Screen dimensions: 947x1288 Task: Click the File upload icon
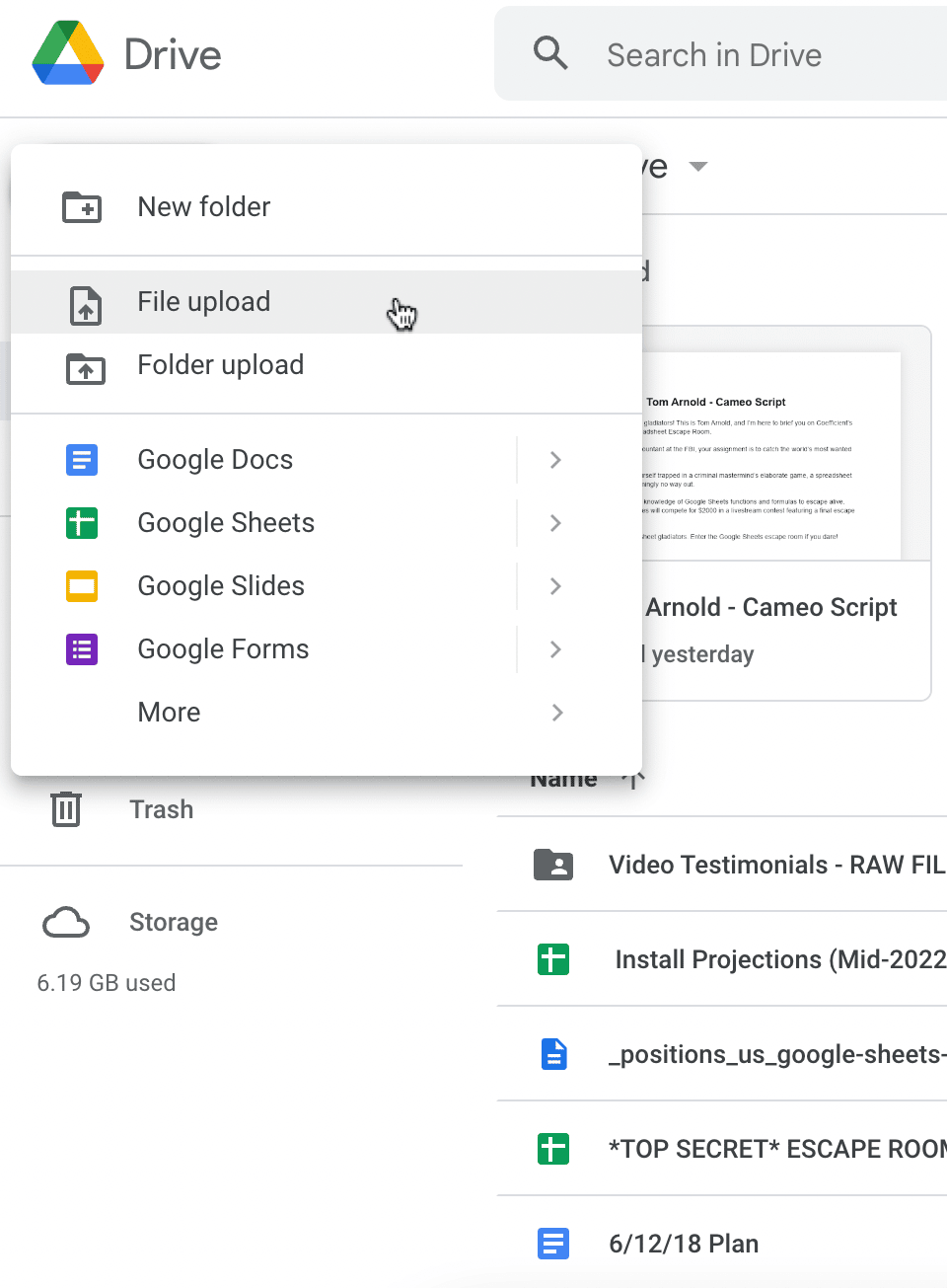coord(86,306)
